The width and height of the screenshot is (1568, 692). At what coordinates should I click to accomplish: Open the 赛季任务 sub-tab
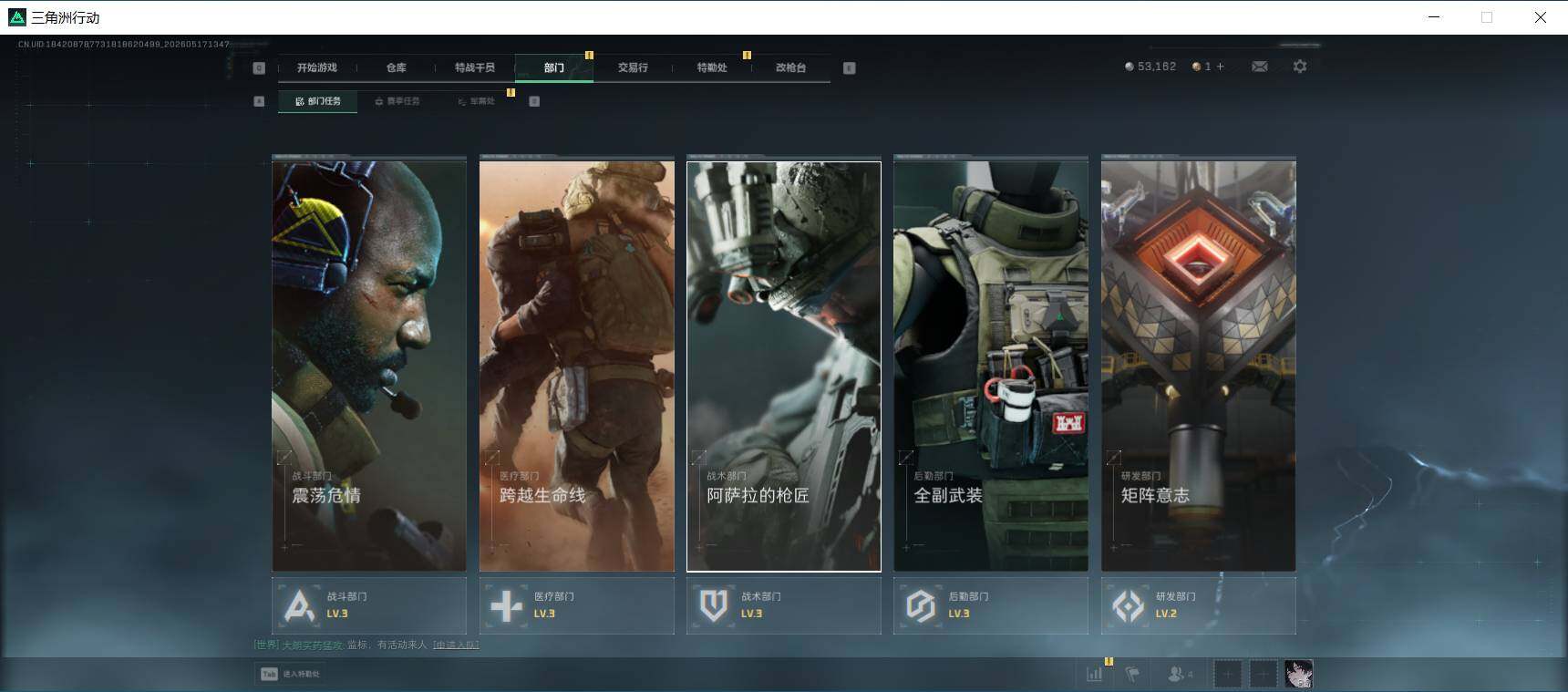[397, 101]
